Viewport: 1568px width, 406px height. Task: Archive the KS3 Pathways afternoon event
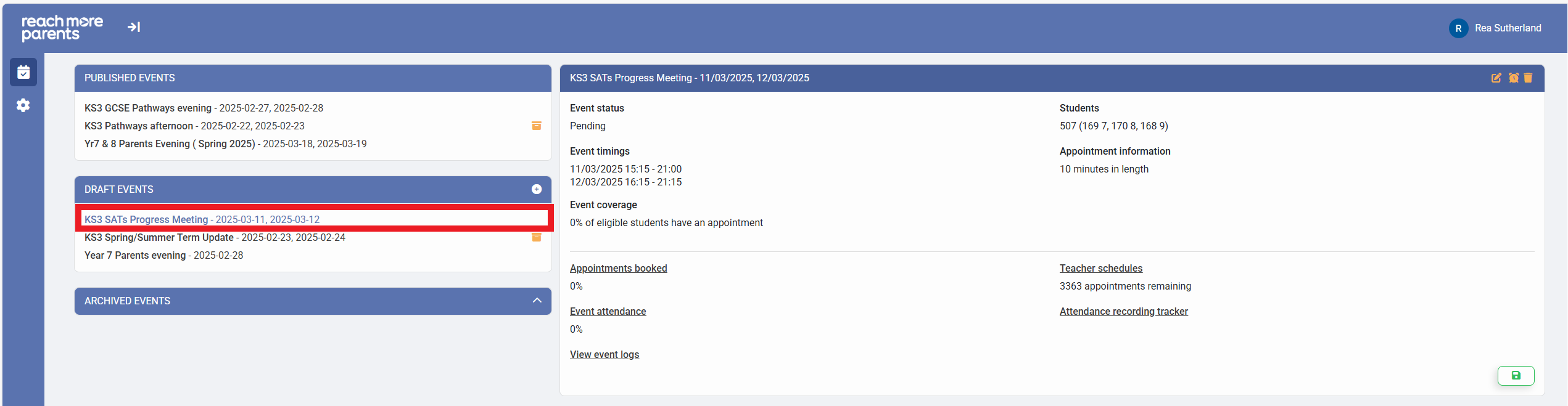point(537,126)
